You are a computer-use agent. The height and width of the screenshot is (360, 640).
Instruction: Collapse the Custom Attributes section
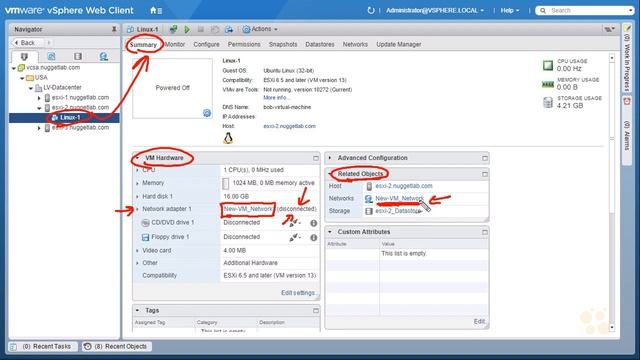pyautogui.click(x=330, y=232)
